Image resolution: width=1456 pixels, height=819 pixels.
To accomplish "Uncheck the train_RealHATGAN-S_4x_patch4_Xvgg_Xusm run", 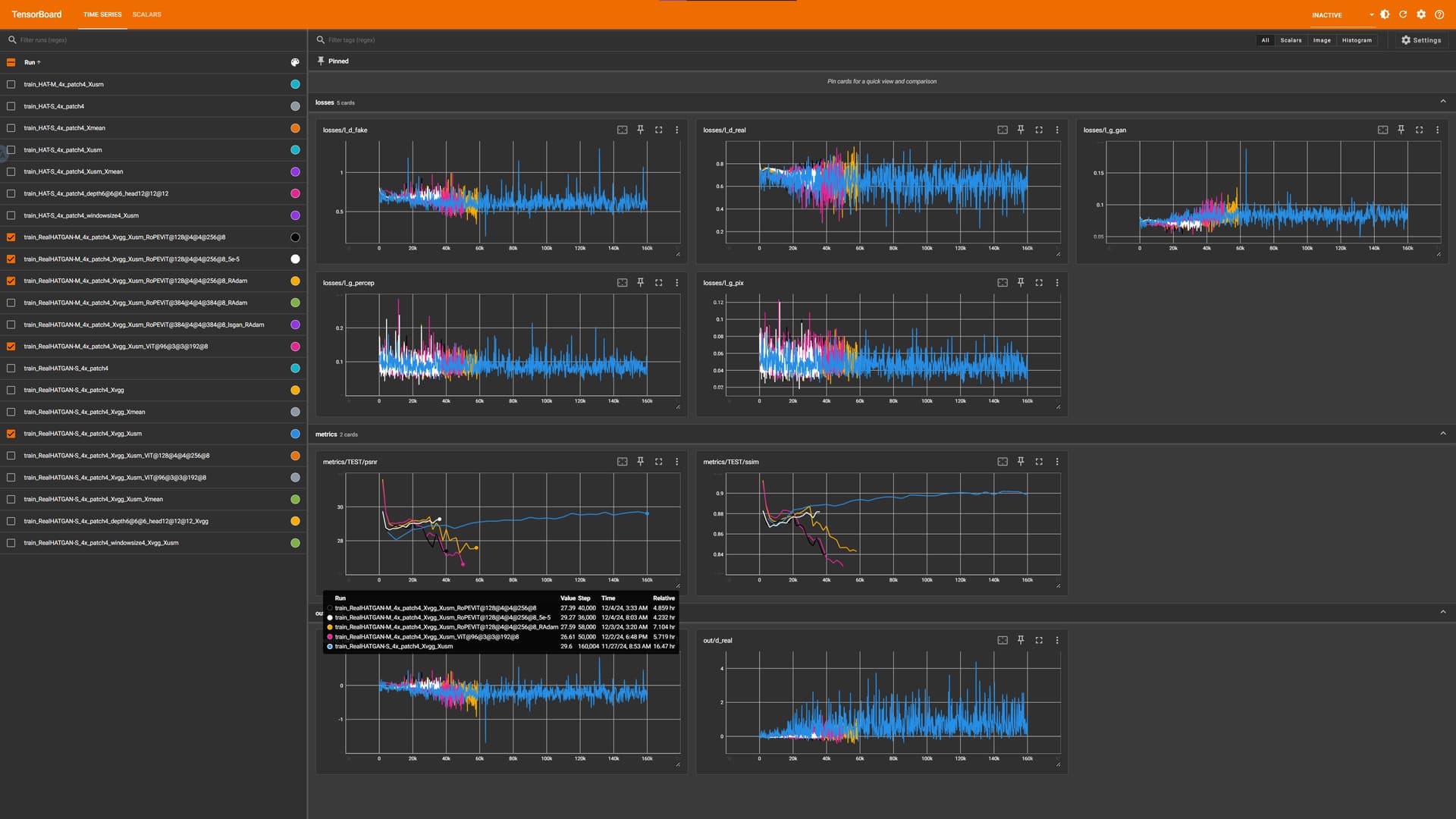I will (11, 434).
